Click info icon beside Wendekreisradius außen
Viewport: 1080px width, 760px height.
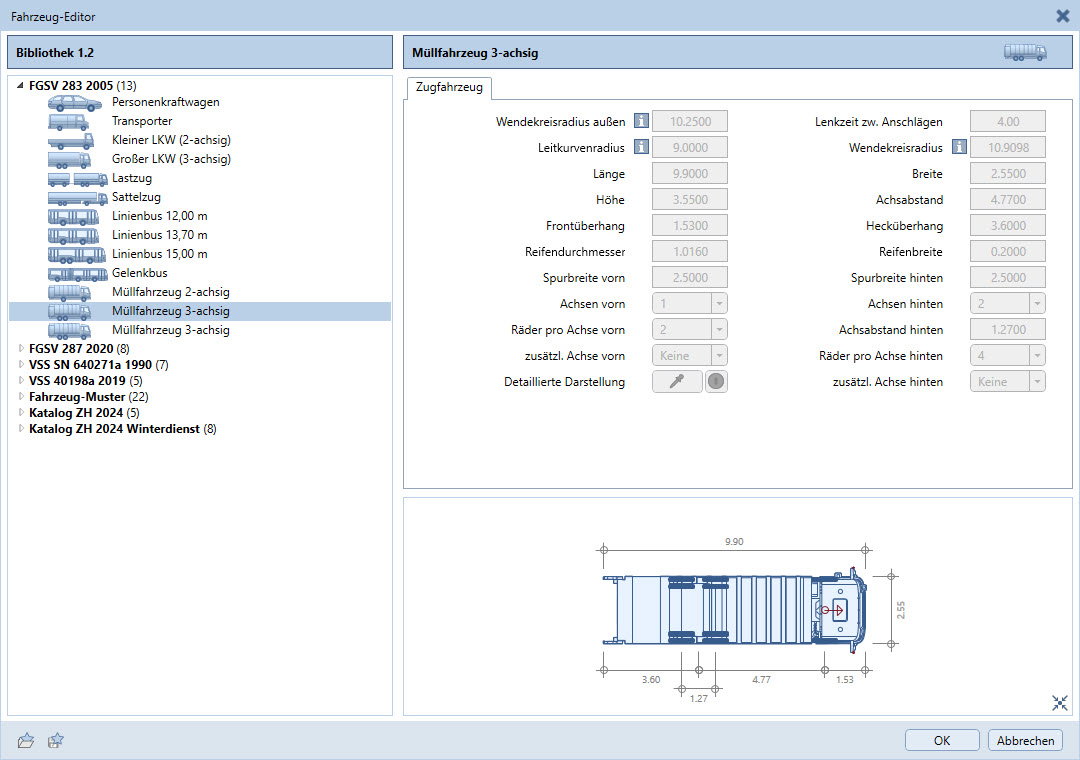click(641, 122)
